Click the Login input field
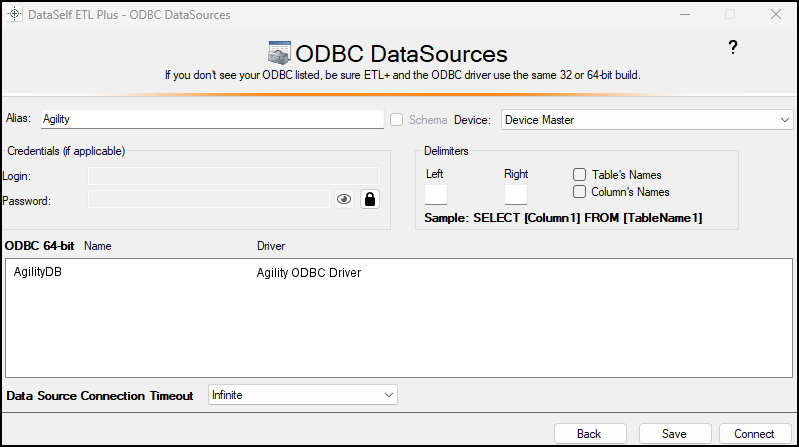Viewport: 799px width, 447px height. coord(234,176)
